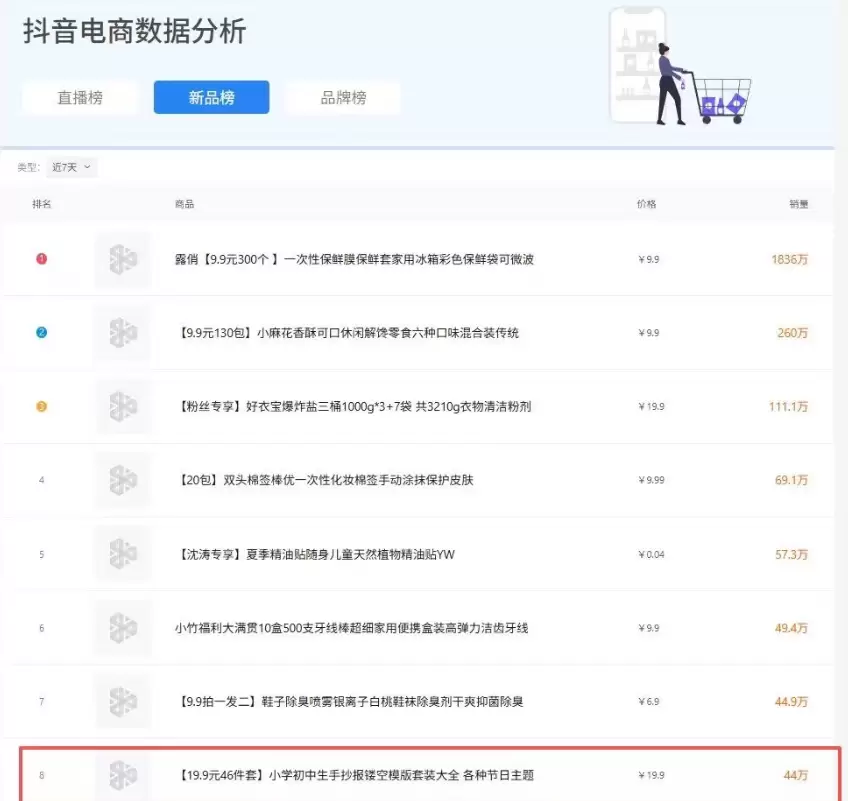This screenshot has height=801, width=848.
Task: Open the 近7天 type dropdown
Action: click(71, 167)
